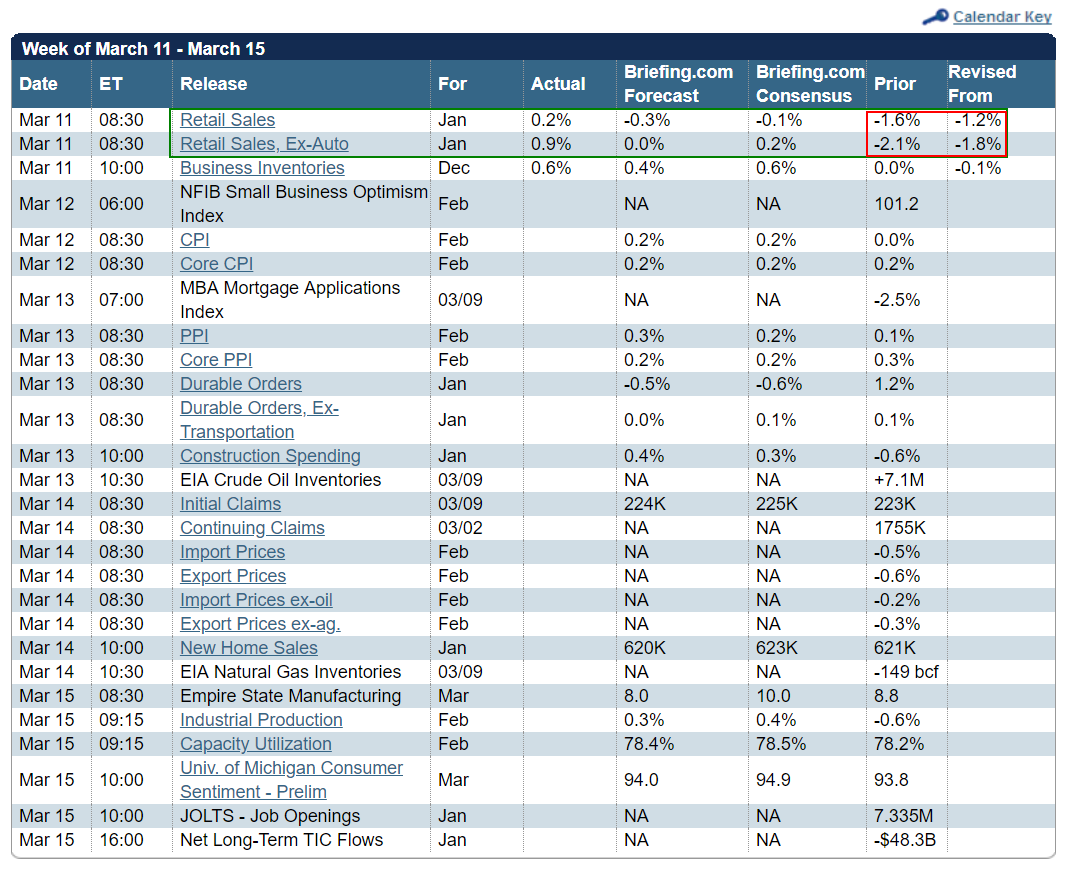Select the CPI release link
The height and width of the screenshot is (876, 1072).
195,240
